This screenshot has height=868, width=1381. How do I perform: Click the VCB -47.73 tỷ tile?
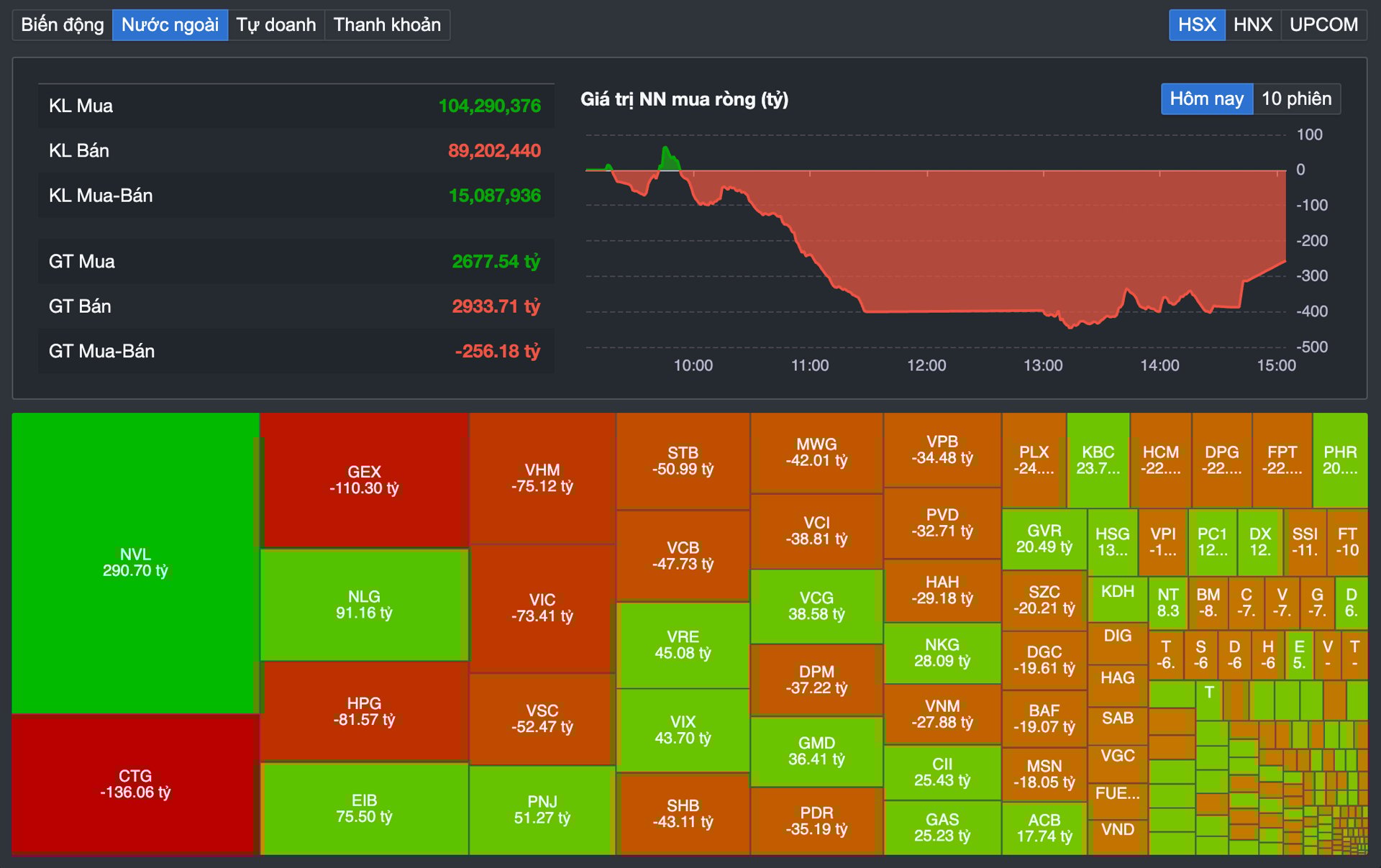click(x=683, y=556)
